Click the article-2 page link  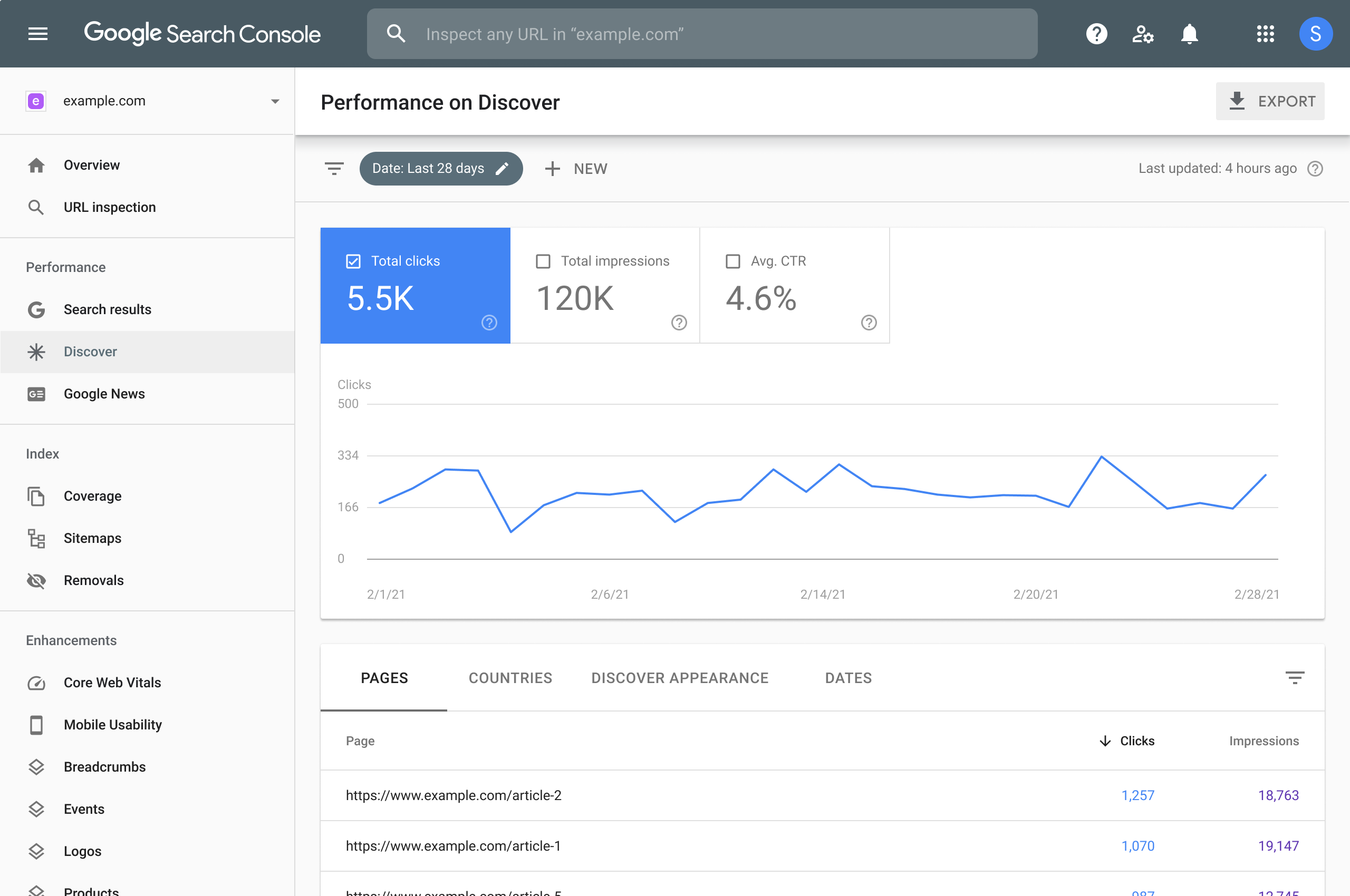tap(453, 795)
